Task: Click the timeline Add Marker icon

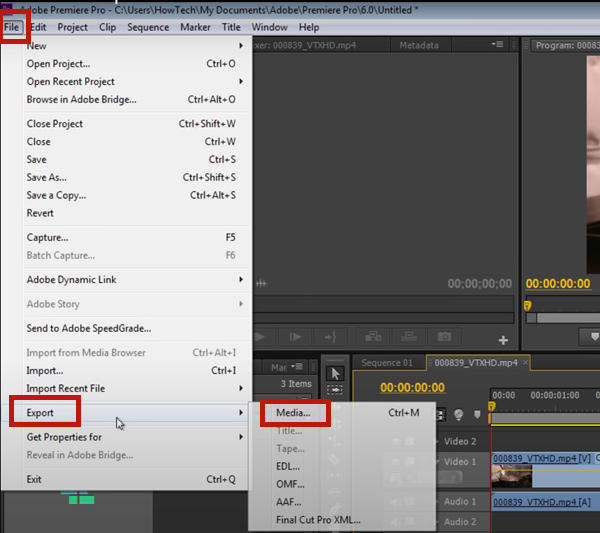Action: tap(477, 414)
